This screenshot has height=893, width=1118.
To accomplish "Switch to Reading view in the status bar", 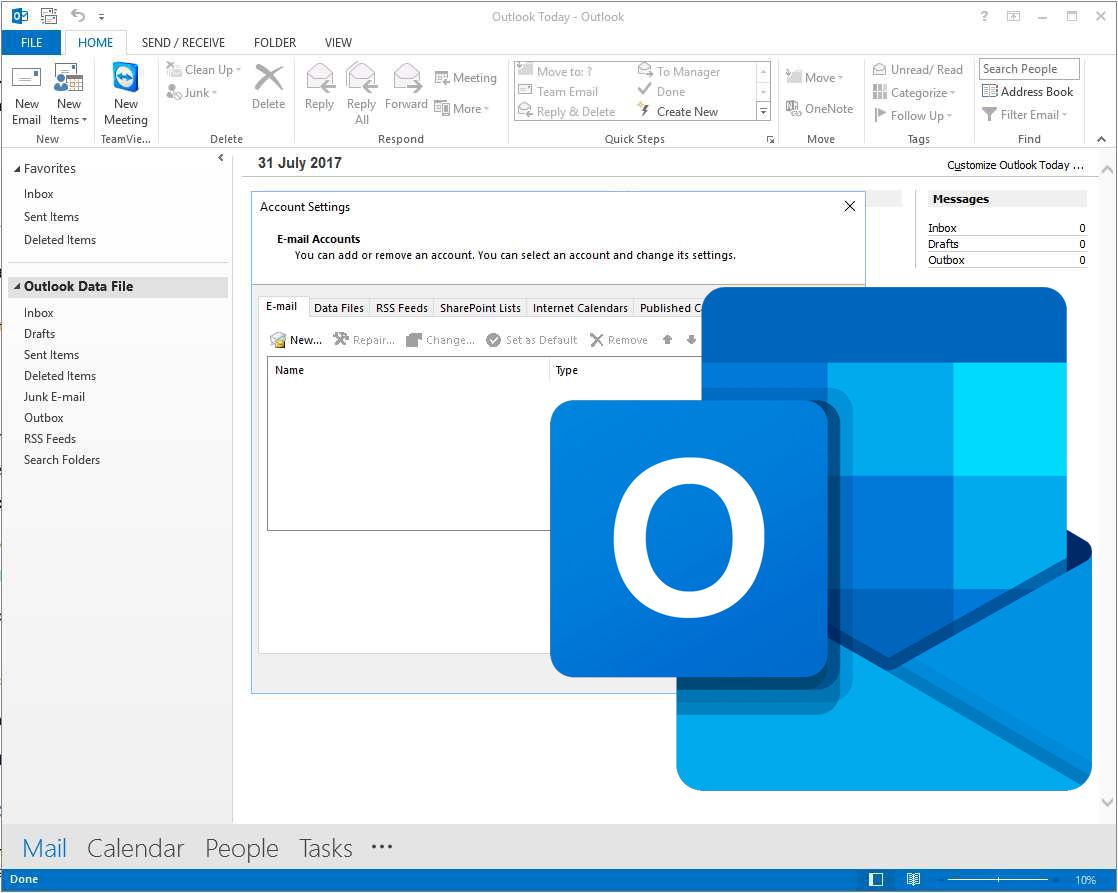I will [x=912, y=878].
